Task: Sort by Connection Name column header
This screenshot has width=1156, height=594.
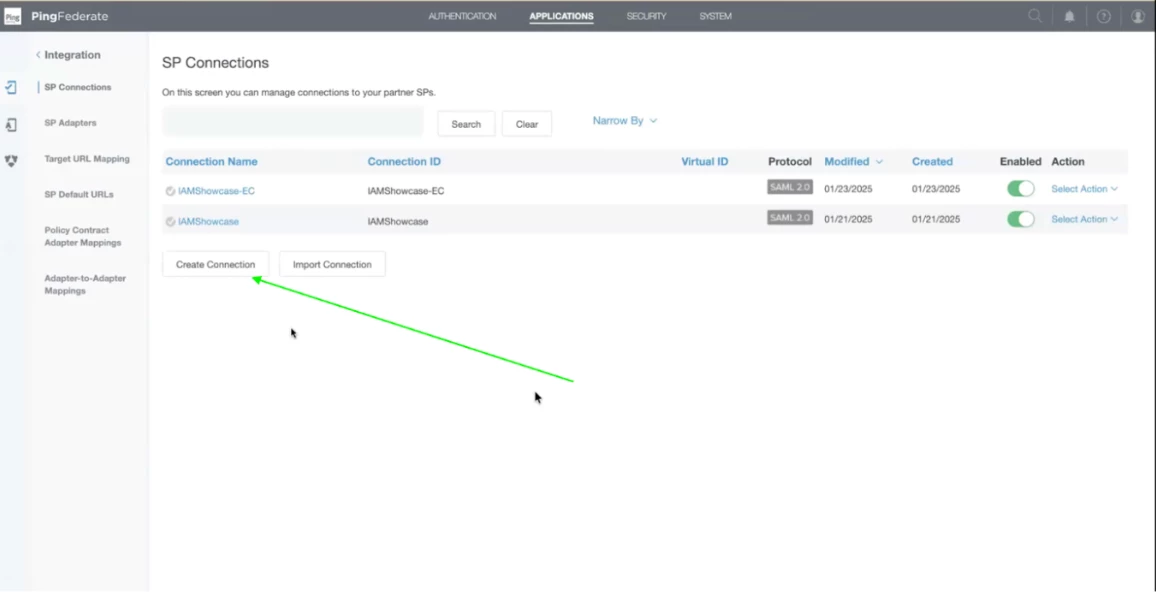Action: coord(212,161)
